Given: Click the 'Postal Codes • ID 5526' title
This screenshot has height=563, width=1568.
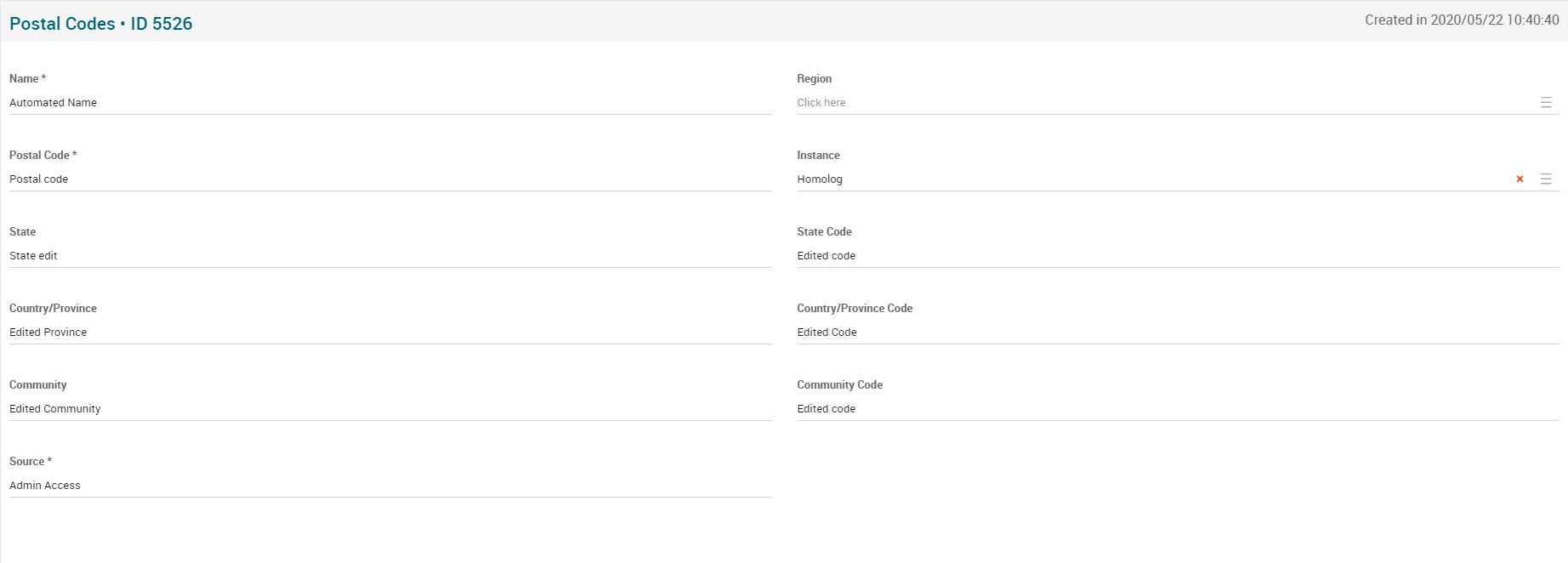Looking at the screenshot, I should point(101,24).
